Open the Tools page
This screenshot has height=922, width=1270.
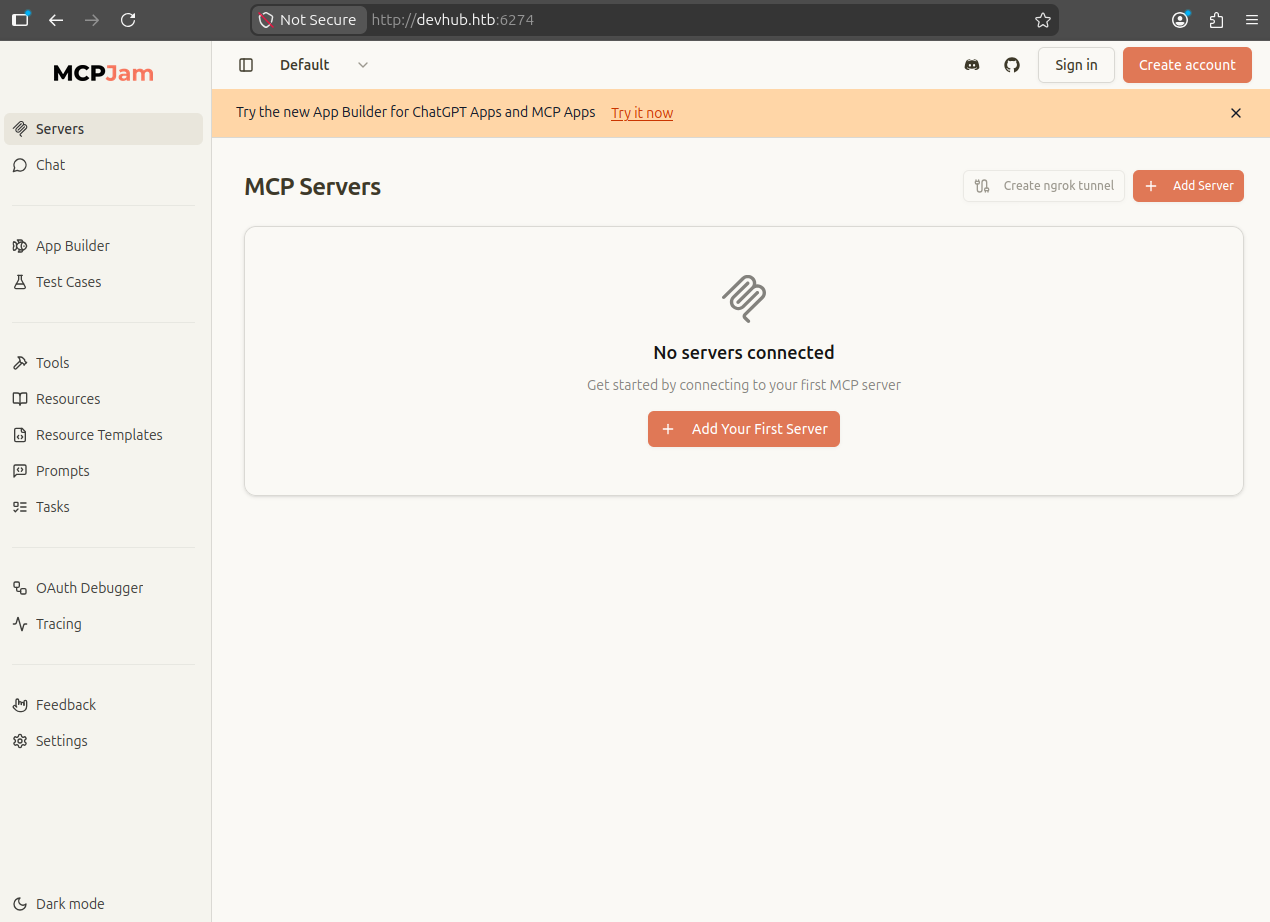click(104, 363)
